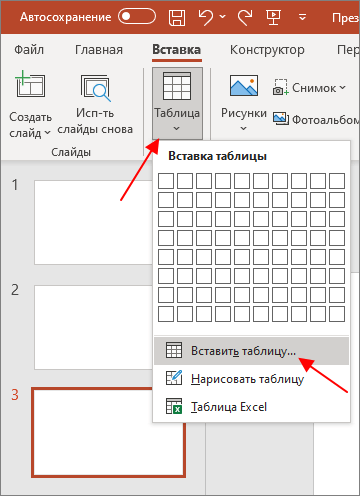Choose Вставить таблицу... menu entry

251,351
